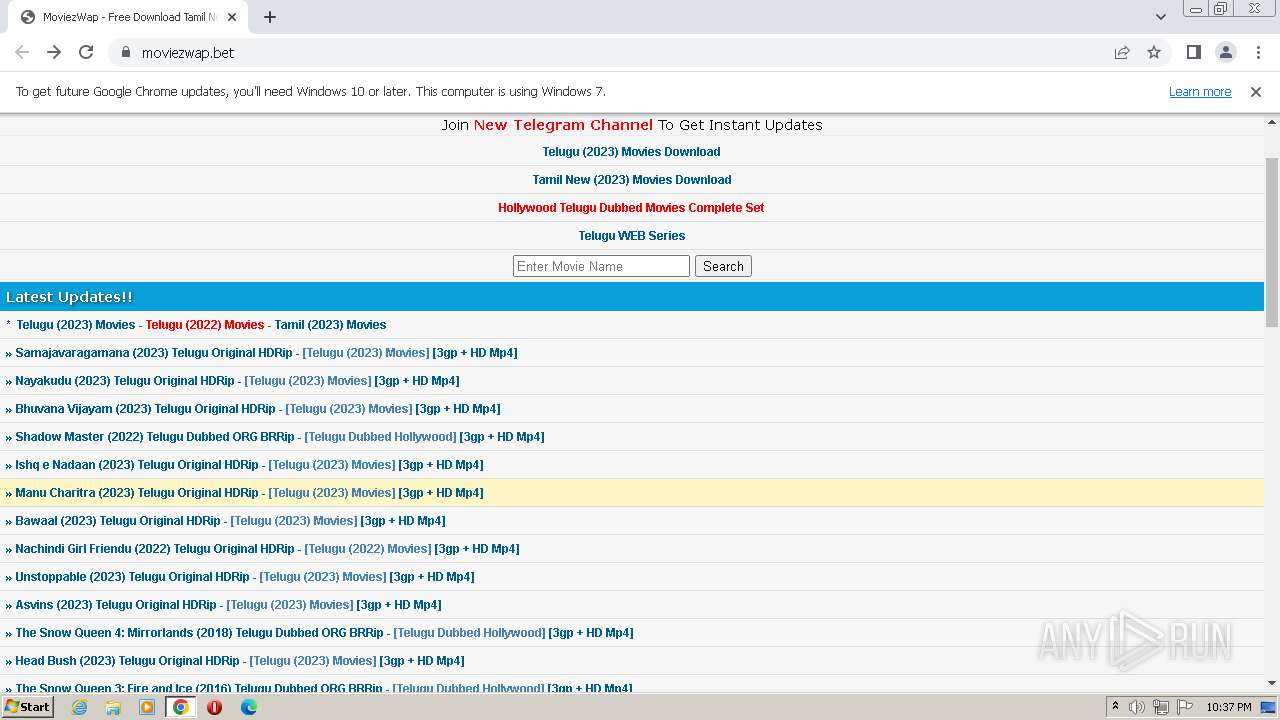
Task: Open the Chrome profile avatar menu
Action: tap(1225, 52)
